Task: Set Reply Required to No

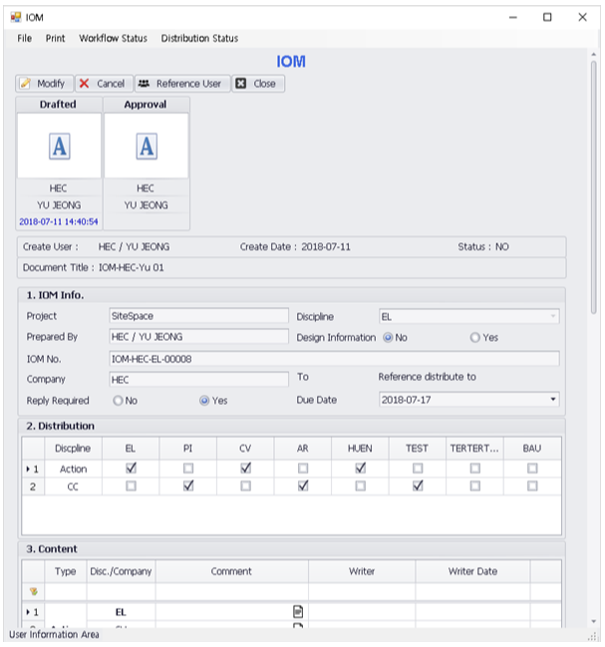Action: [x=118, y=400]
